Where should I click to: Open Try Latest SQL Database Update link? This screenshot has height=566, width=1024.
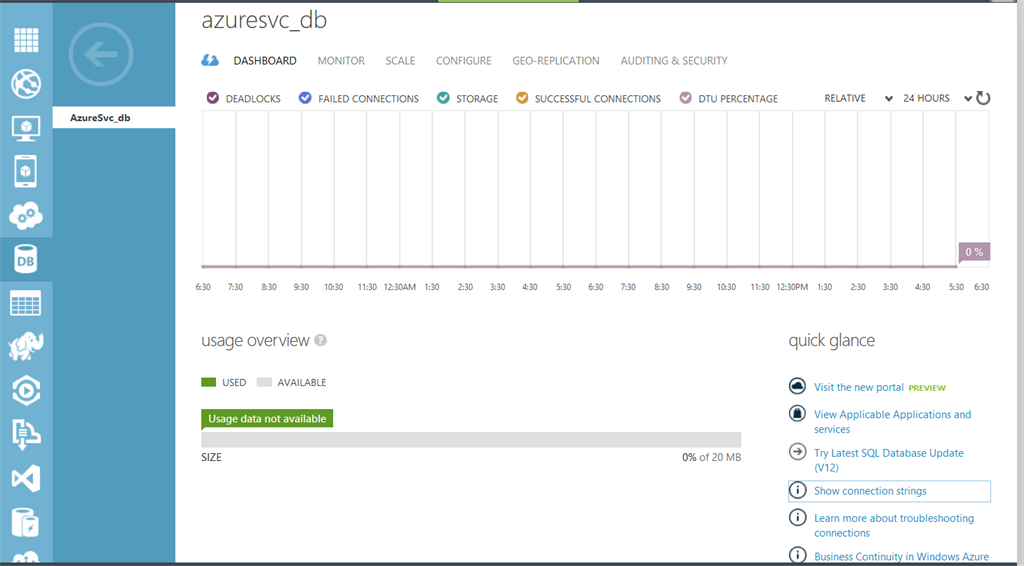[x=888, y=460]
